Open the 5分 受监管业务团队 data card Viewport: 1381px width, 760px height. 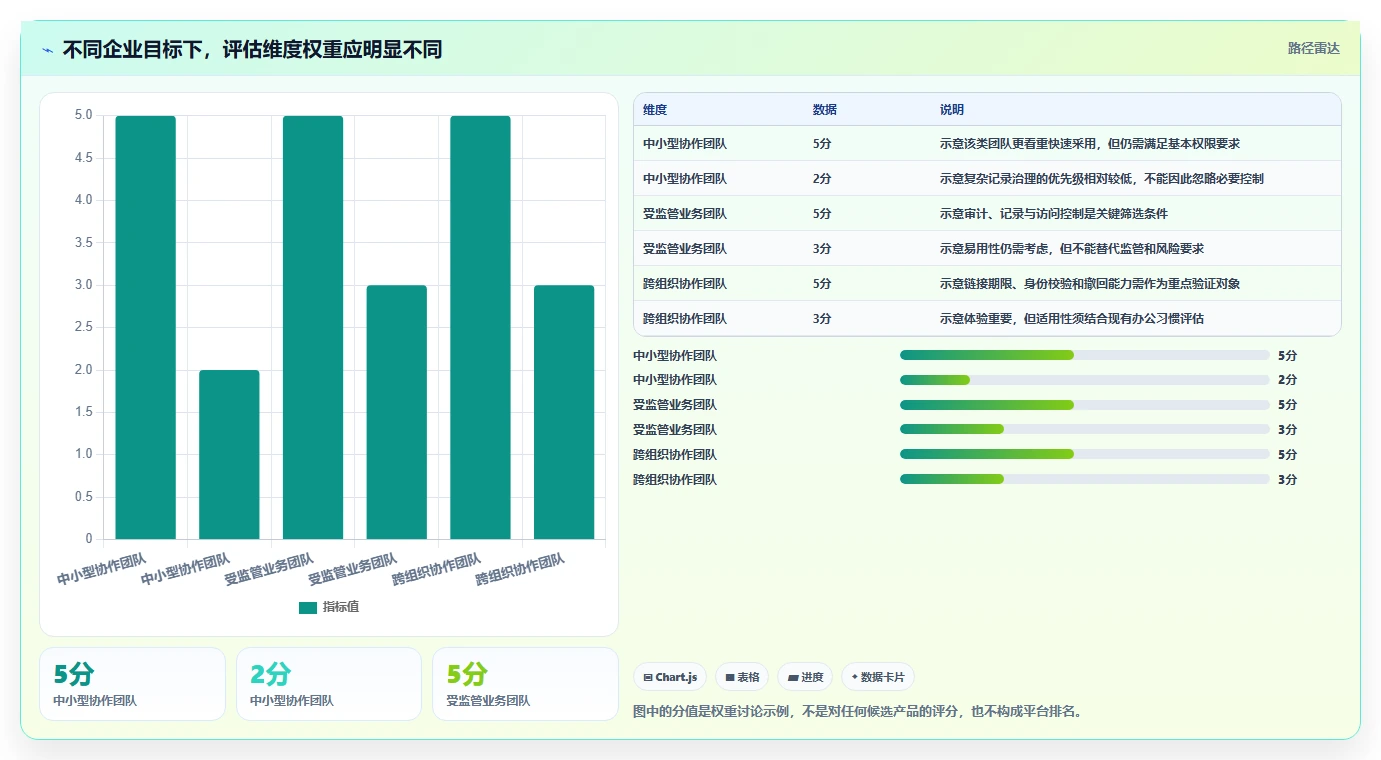pyautogui.click(x=525, y=684)
